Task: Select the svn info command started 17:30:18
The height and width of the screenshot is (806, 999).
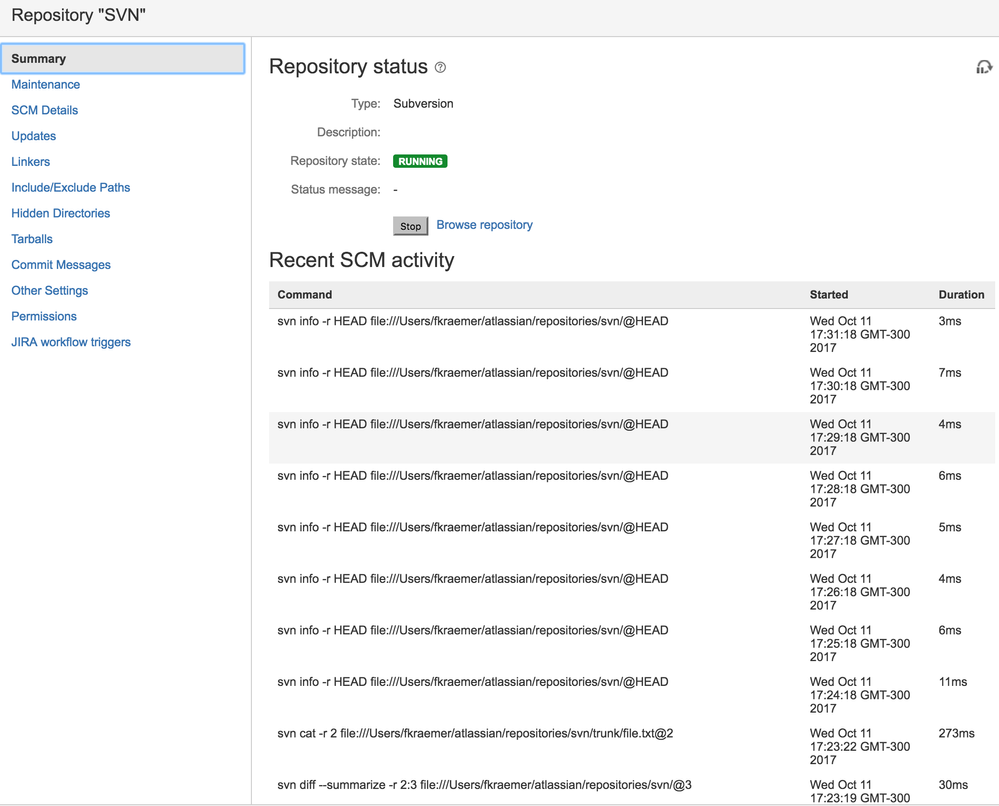Action: 631,386
